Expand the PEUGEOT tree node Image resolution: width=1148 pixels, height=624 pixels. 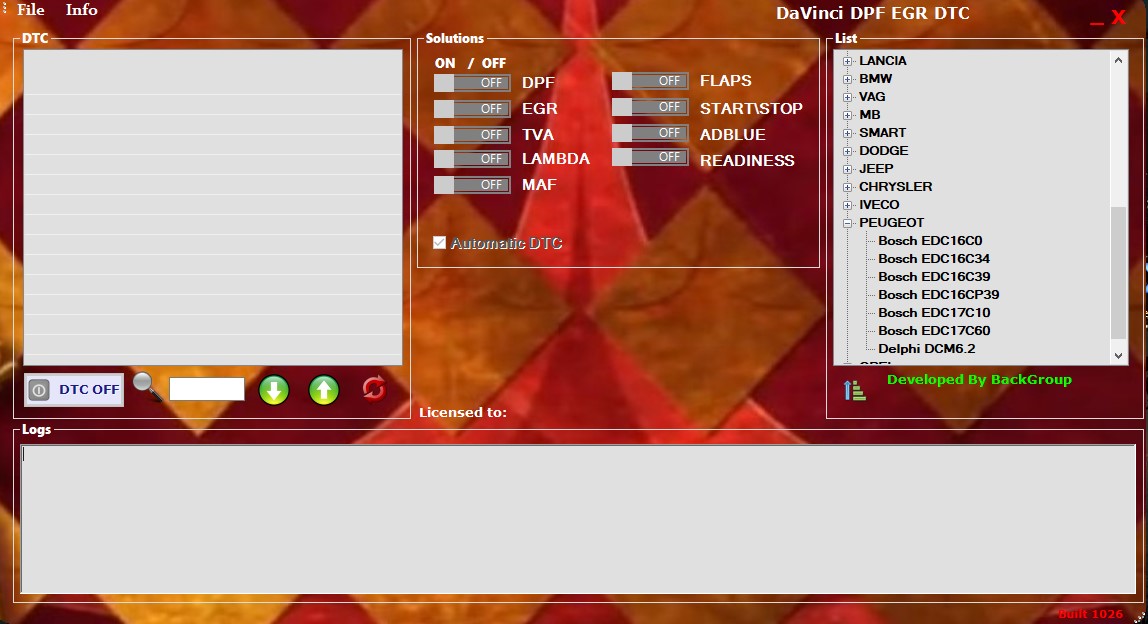pyautogui.click(x=848, y=222)
